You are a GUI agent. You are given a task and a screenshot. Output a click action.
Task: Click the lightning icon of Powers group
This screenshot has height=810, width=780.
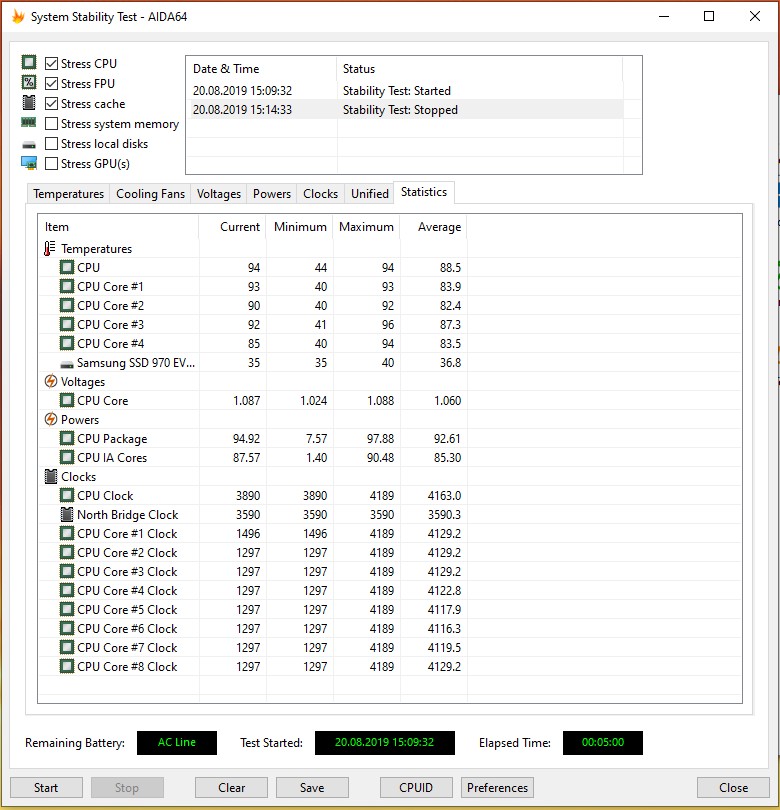pyautogui.click(x=51, y=419)
